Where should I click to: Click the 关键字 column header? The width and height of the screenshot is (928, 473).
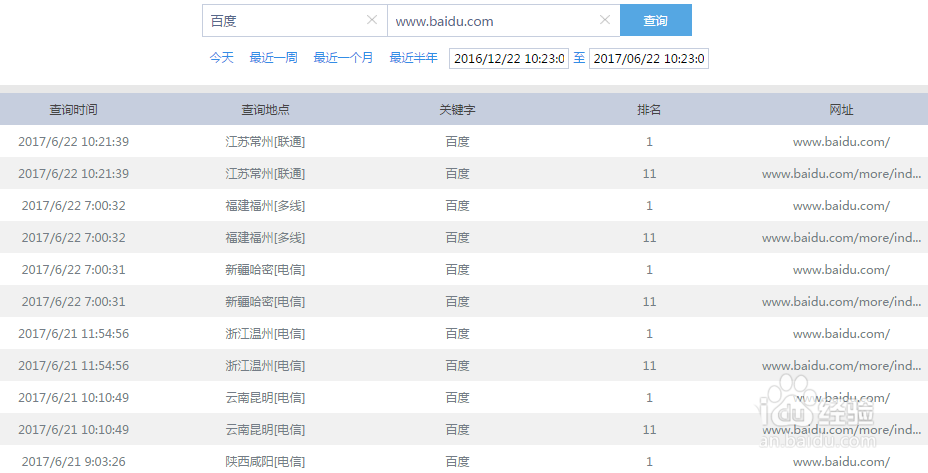(457, 110)
